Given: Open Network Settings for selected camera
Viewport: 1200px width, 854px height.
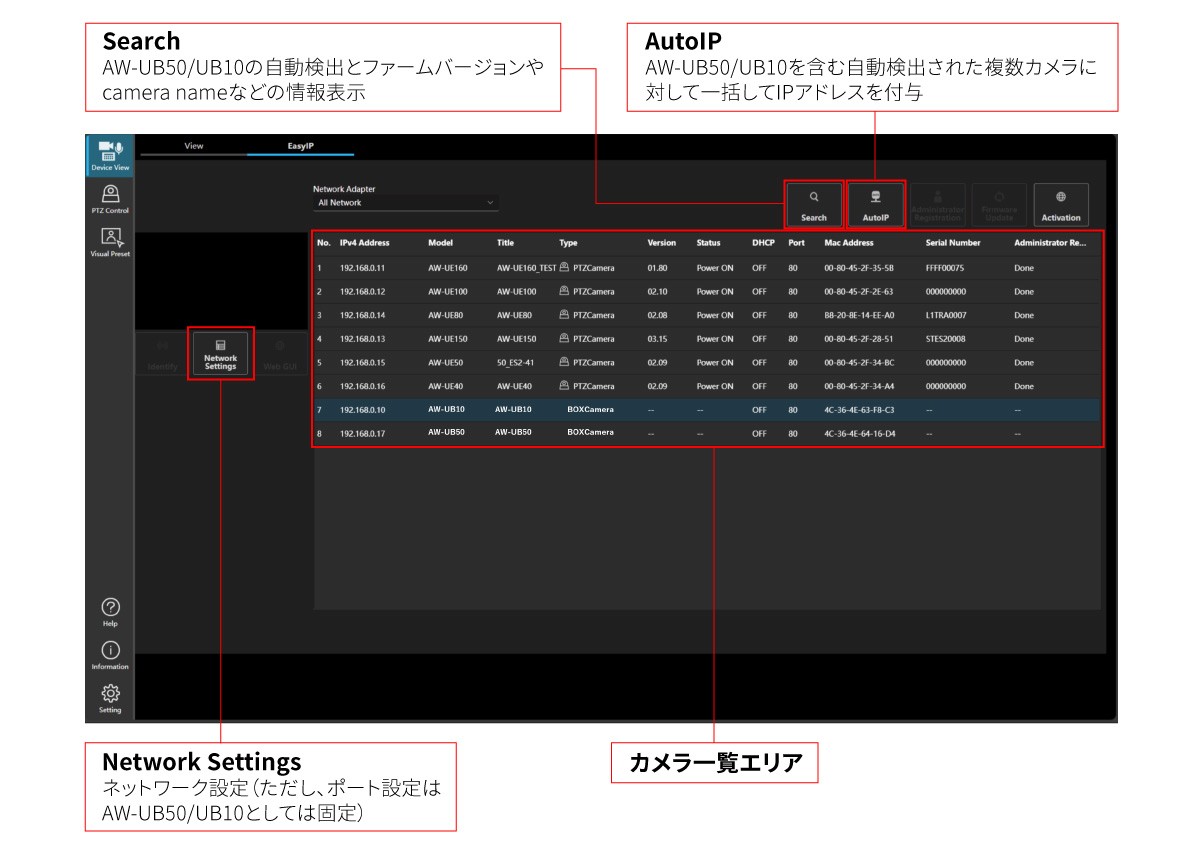Looking at the screenshot, I should coord(220,353).
